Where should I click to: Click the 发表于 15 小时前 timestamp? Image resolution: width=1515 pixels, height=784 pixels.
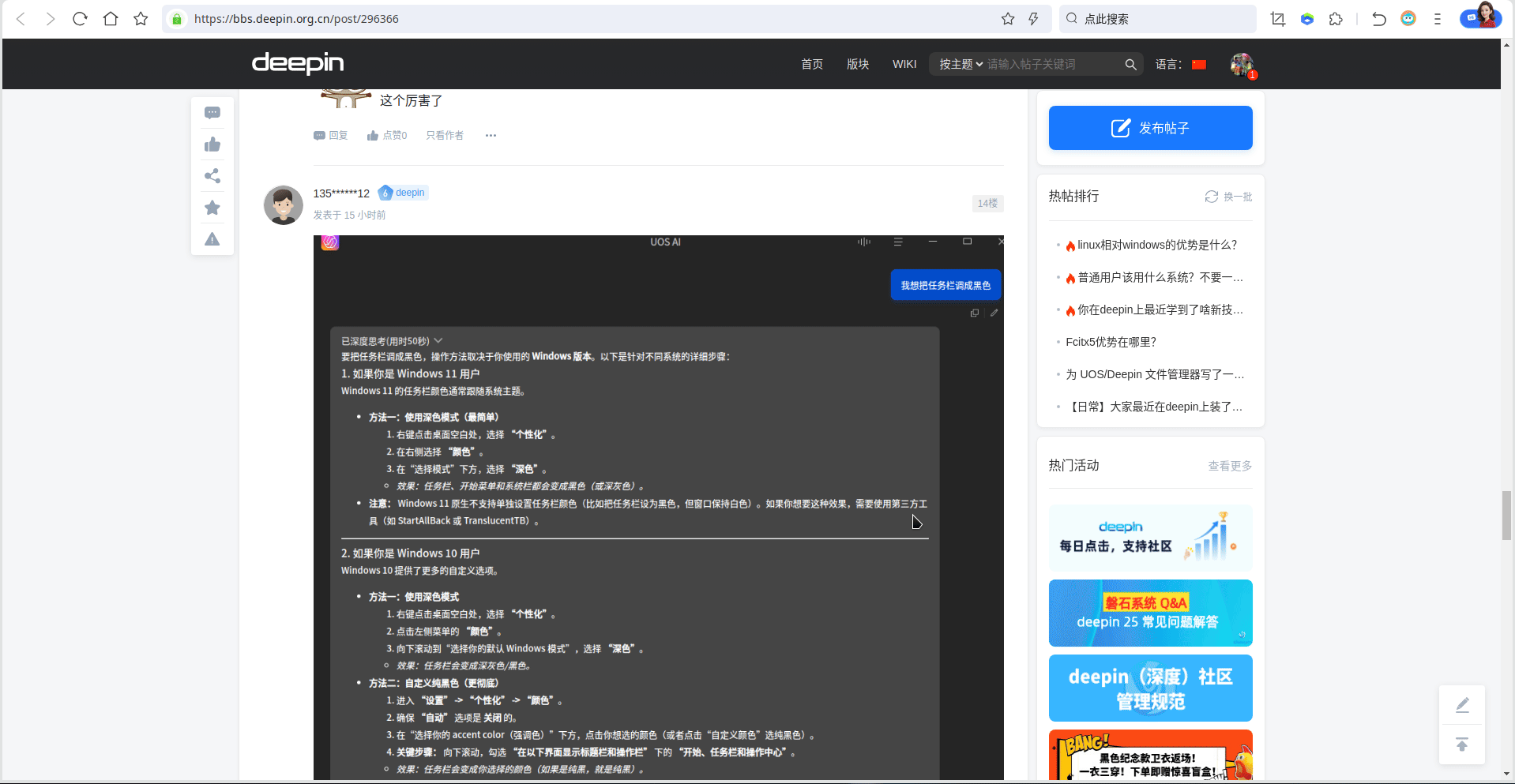pos(350,216)
